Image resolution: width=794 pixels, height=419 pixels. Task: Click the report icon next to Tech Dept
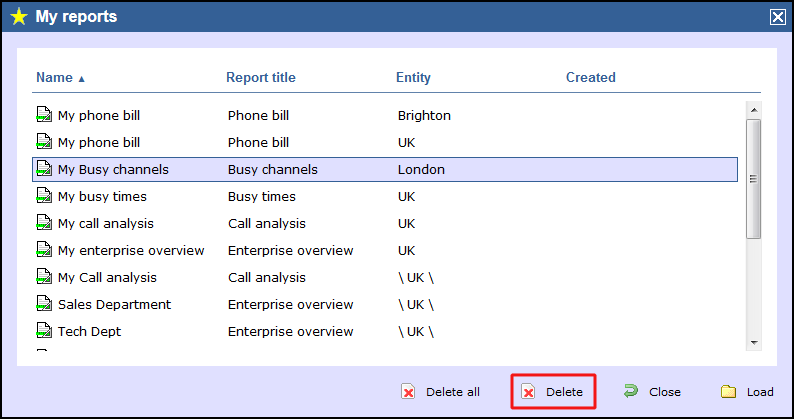point(44,331)
